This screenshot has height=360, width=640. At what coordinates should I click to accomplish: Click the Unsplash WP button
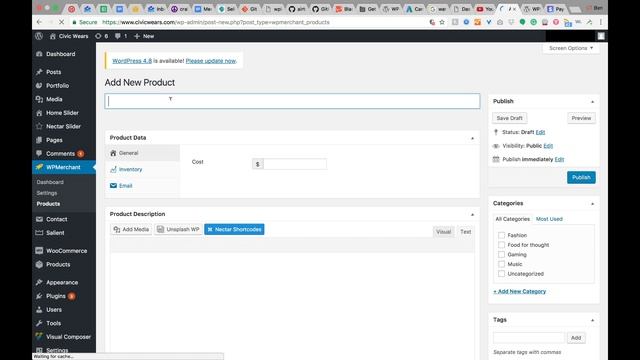tap(178, 229)
